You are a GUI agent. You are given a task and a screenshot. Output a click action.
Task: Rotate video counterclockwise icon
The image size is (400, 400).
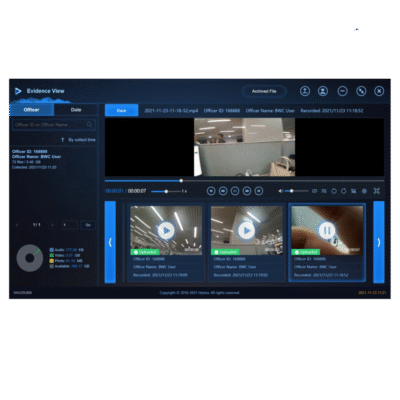coord(334,191)
